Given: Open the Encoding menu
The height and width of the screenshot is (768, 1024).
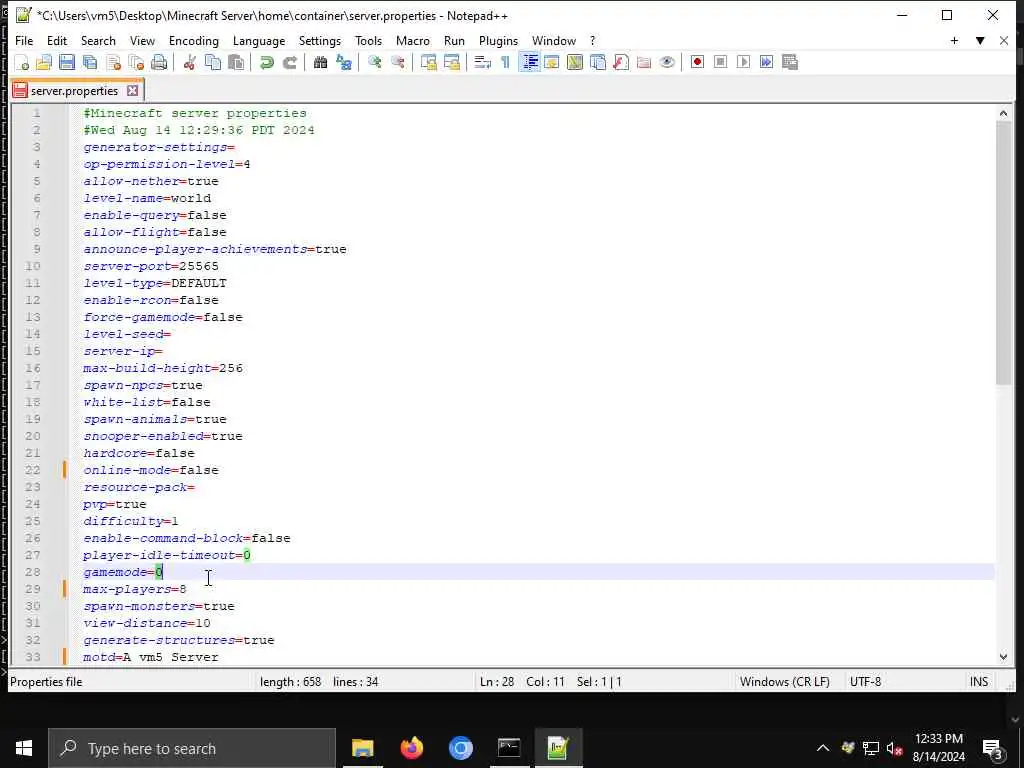Looking at the screenshot, I should pyautogui.click(x=194, y=40).
